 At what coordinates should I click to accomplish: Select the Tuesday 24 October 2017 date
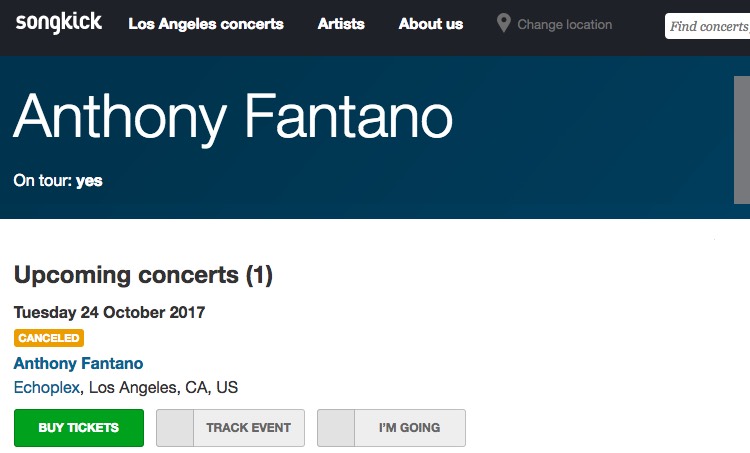[x=110, y=312]
